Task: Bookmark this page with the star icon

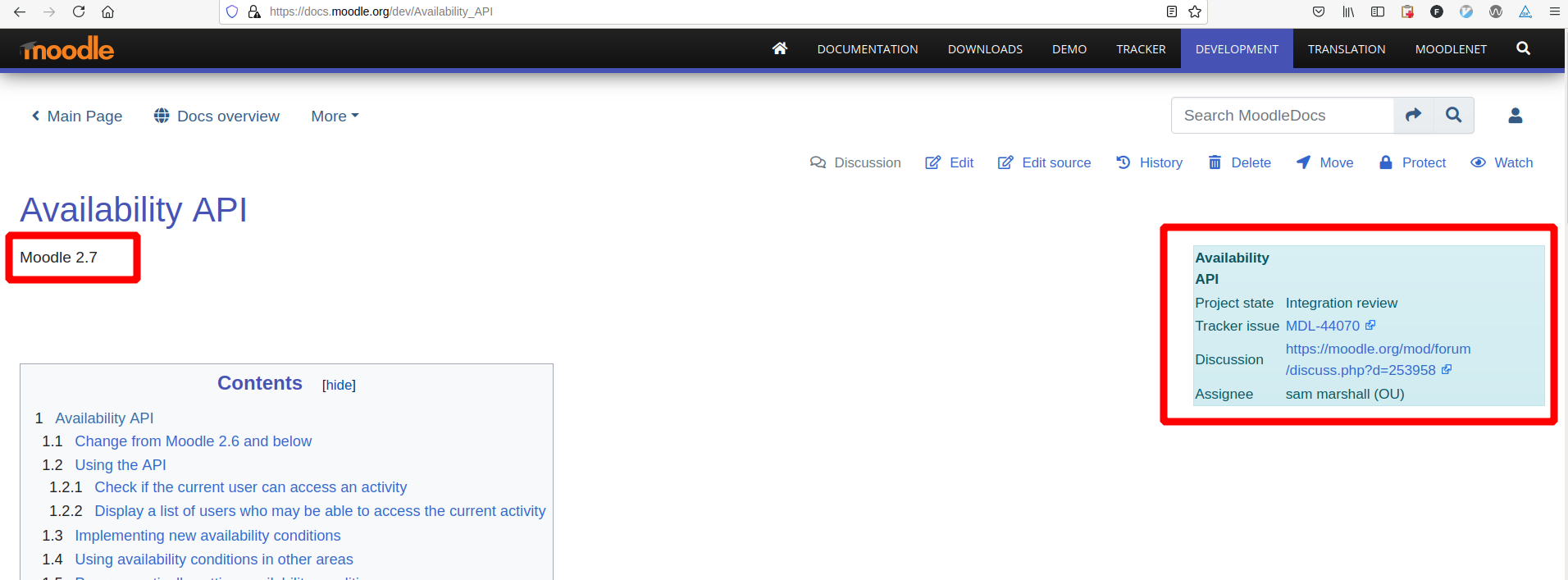Action: (x=1195, y=11)
